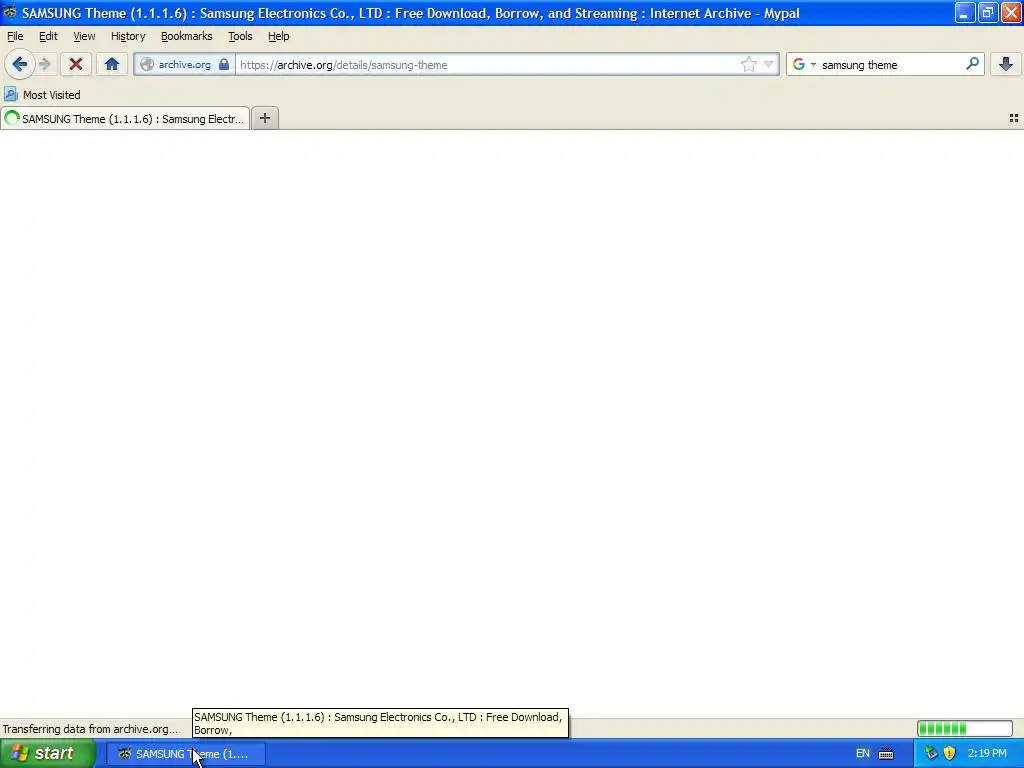The height and width of the screenshot is (768, 1024).
Task: Open the History menu
Action: click(128, 36)
